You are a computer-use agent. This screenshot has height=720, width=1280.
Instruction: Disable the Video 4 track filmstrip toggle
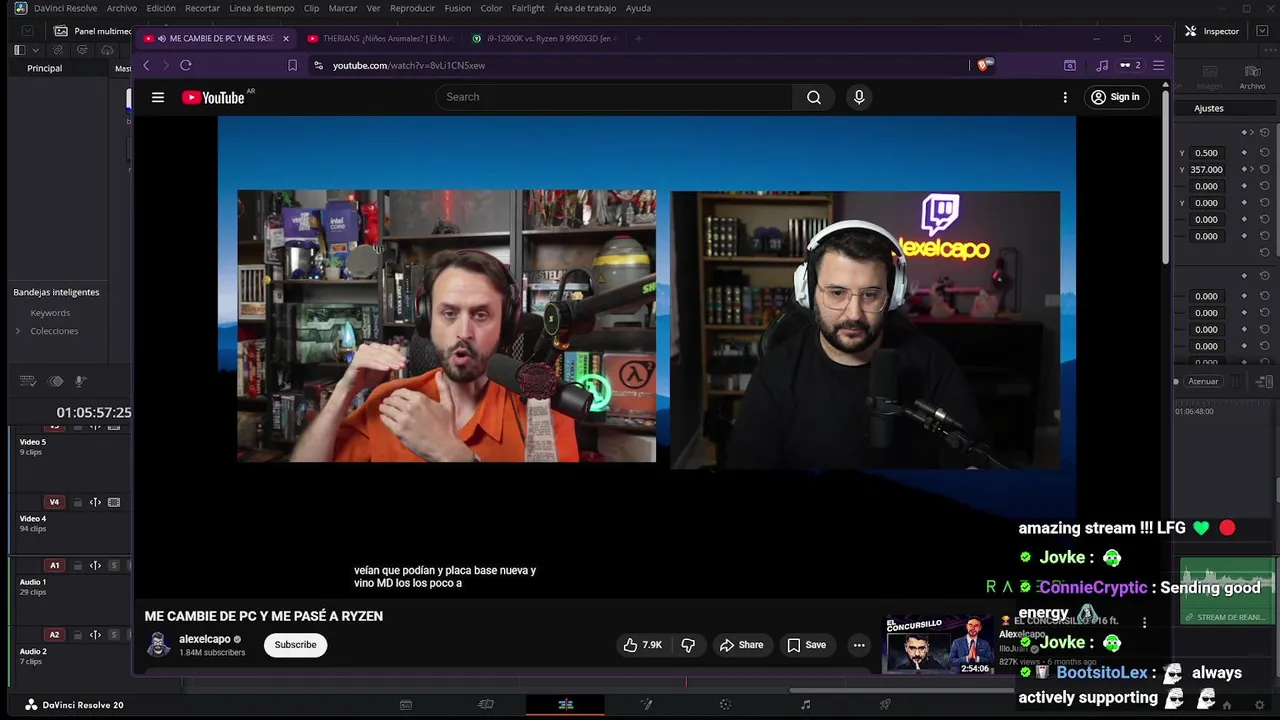pyautogui.click(x=114, y=502)
